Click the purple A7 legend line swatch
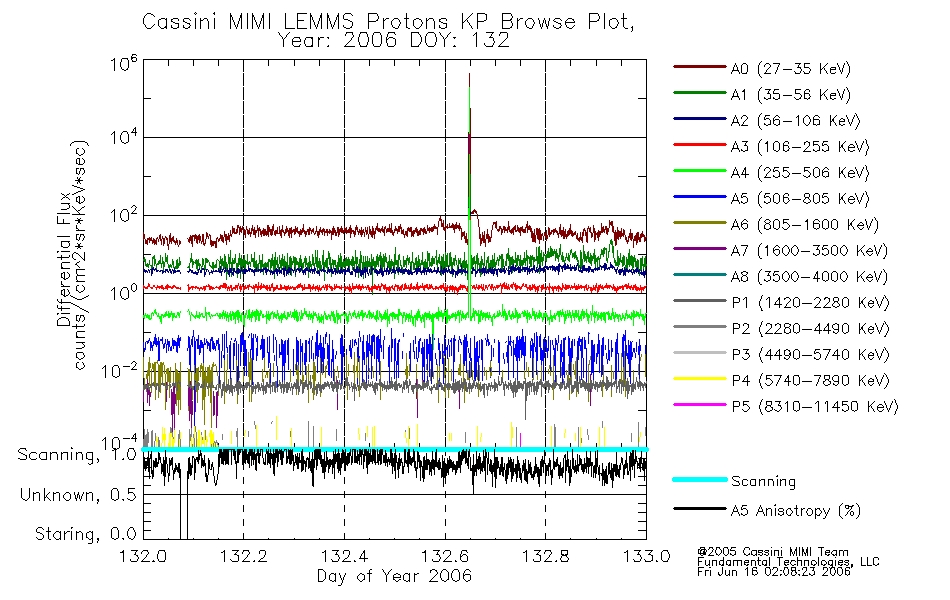Viewport: 950px width, 600px height. coord(700,248)
